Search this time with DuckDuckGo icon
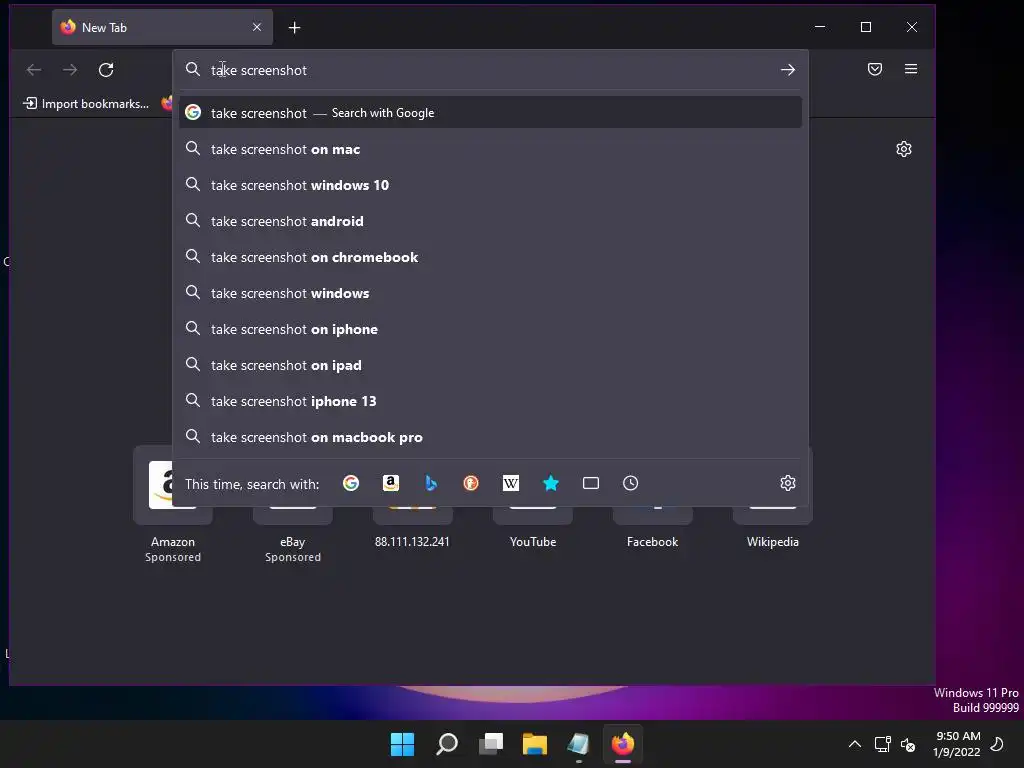This screenshot has width=1024, height=768. [471, 483]
